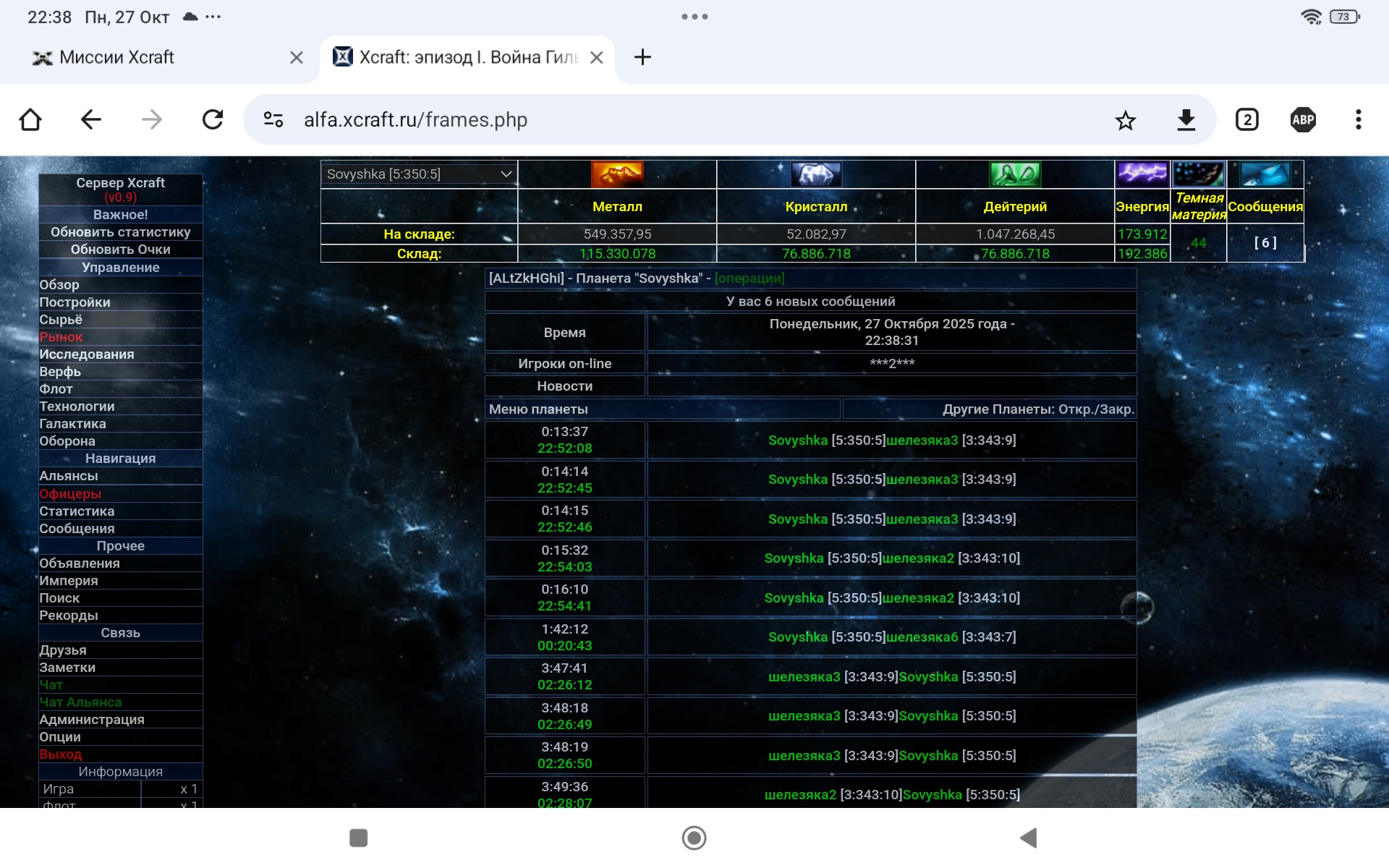Click the Deuterium resource icon
Viewport: 1389px width, 868px height.
tap(1015, 174)
